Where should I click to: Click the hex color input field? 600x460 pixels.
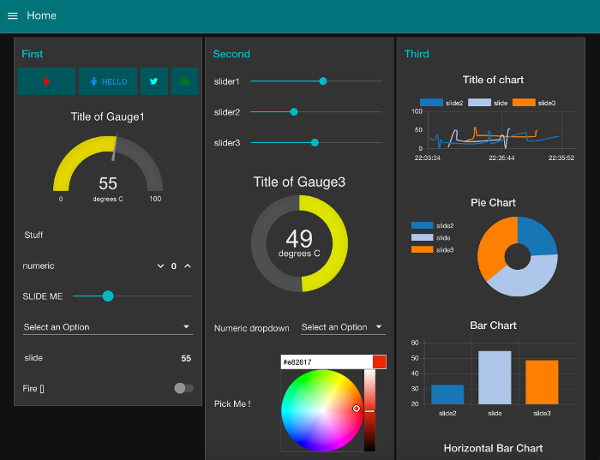click(x=326, y=362)
